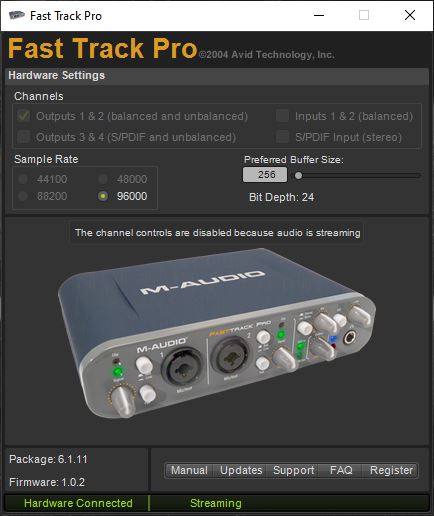Image resolution: width=434 pixels, height=516 pixels.
Task: Click the Register button
Action: click(x=391, y=470)
